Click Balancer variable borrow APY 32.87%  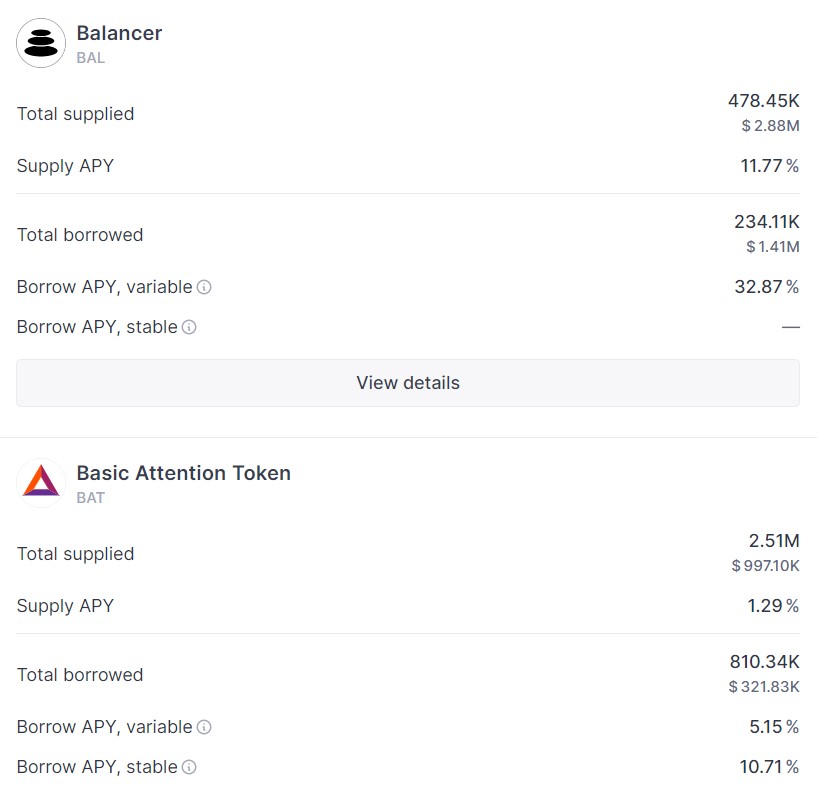tap(766, 287)
